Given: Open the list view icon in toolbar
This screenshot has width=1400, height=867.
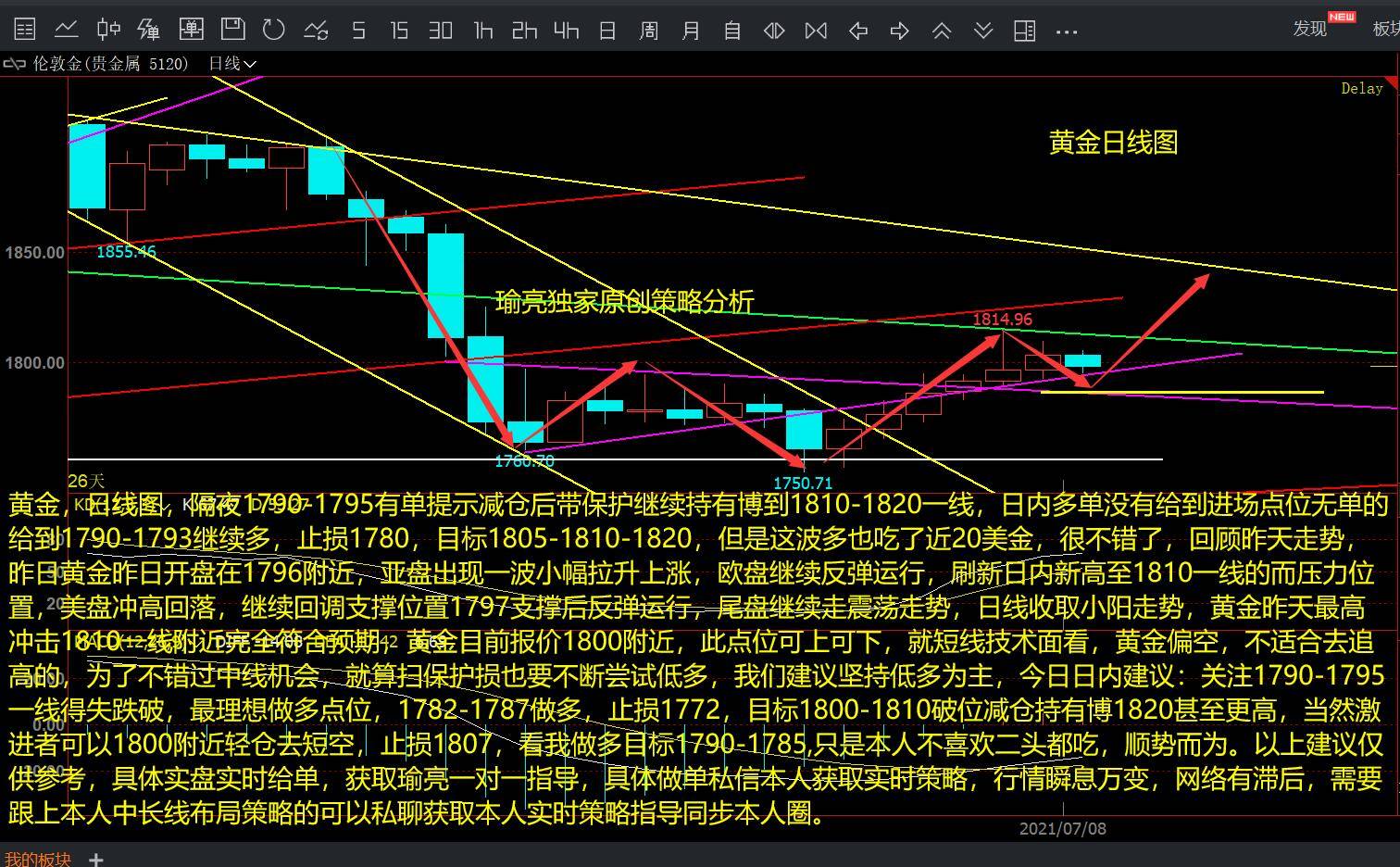Looking at the screenshot, I should pyautogui.click(x=25, y=31).
